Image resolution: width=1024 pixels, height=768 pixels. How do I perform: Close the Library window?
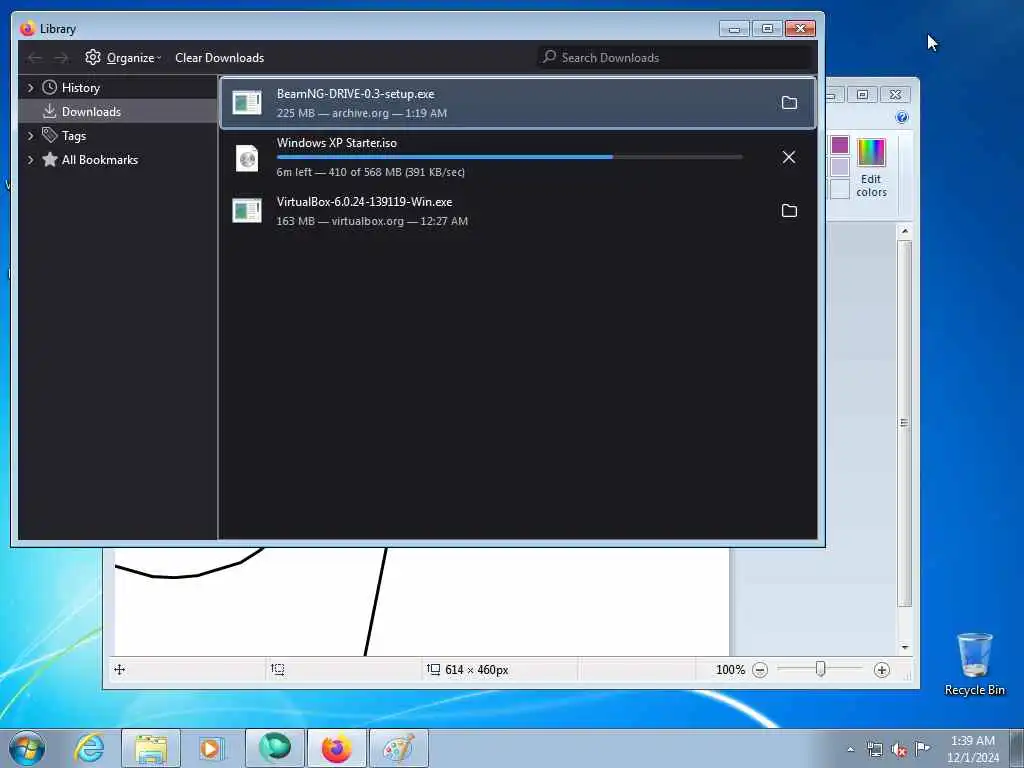(800, 29)
